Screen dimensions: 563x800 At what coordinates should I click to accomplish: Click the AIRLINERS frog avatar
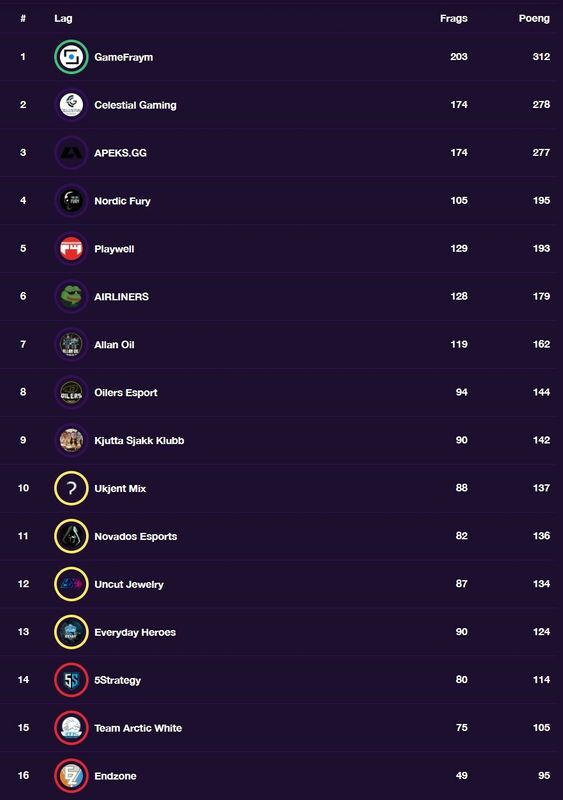tap(71, 296)
